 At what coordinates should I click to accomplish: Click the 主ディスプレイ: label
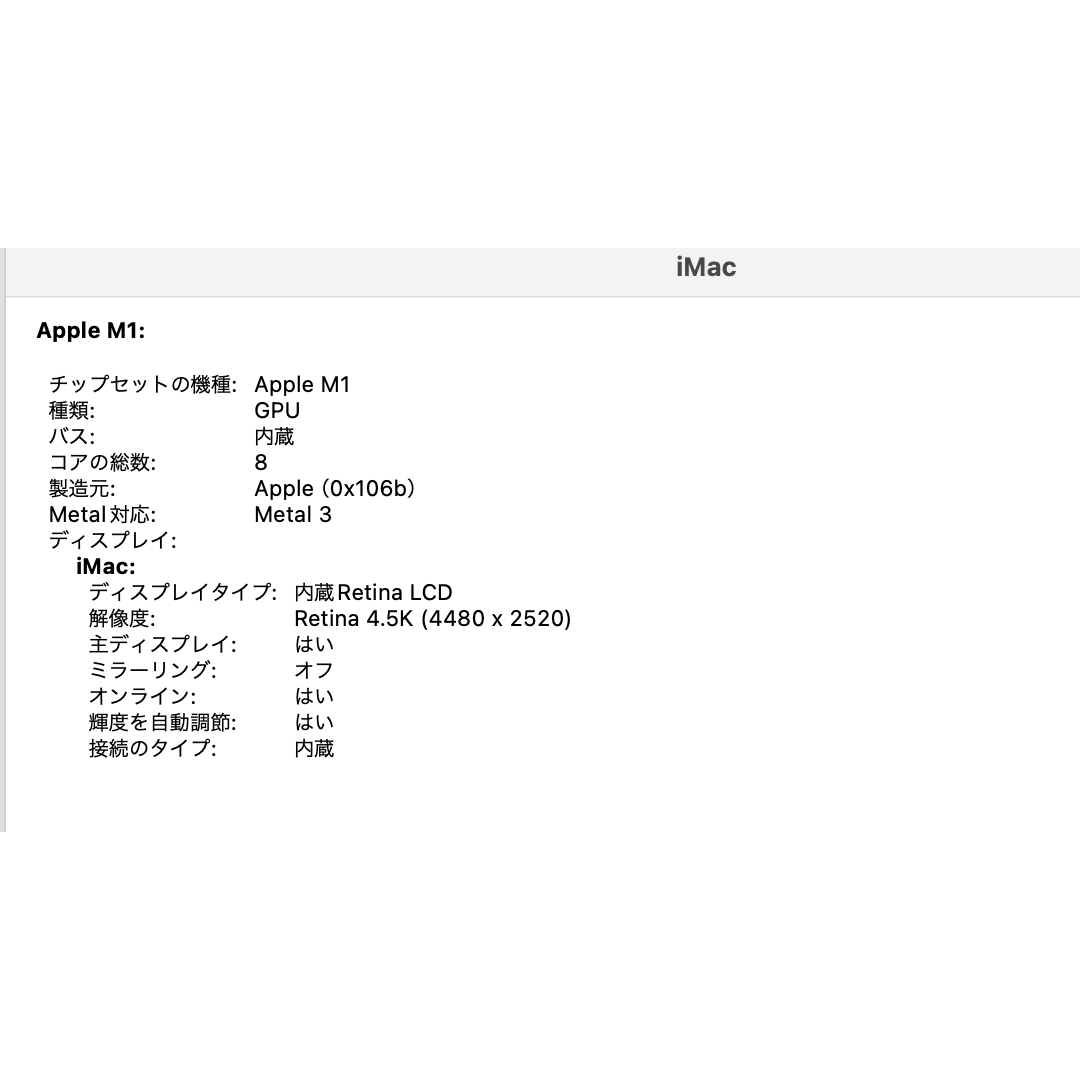pos(163,645)
